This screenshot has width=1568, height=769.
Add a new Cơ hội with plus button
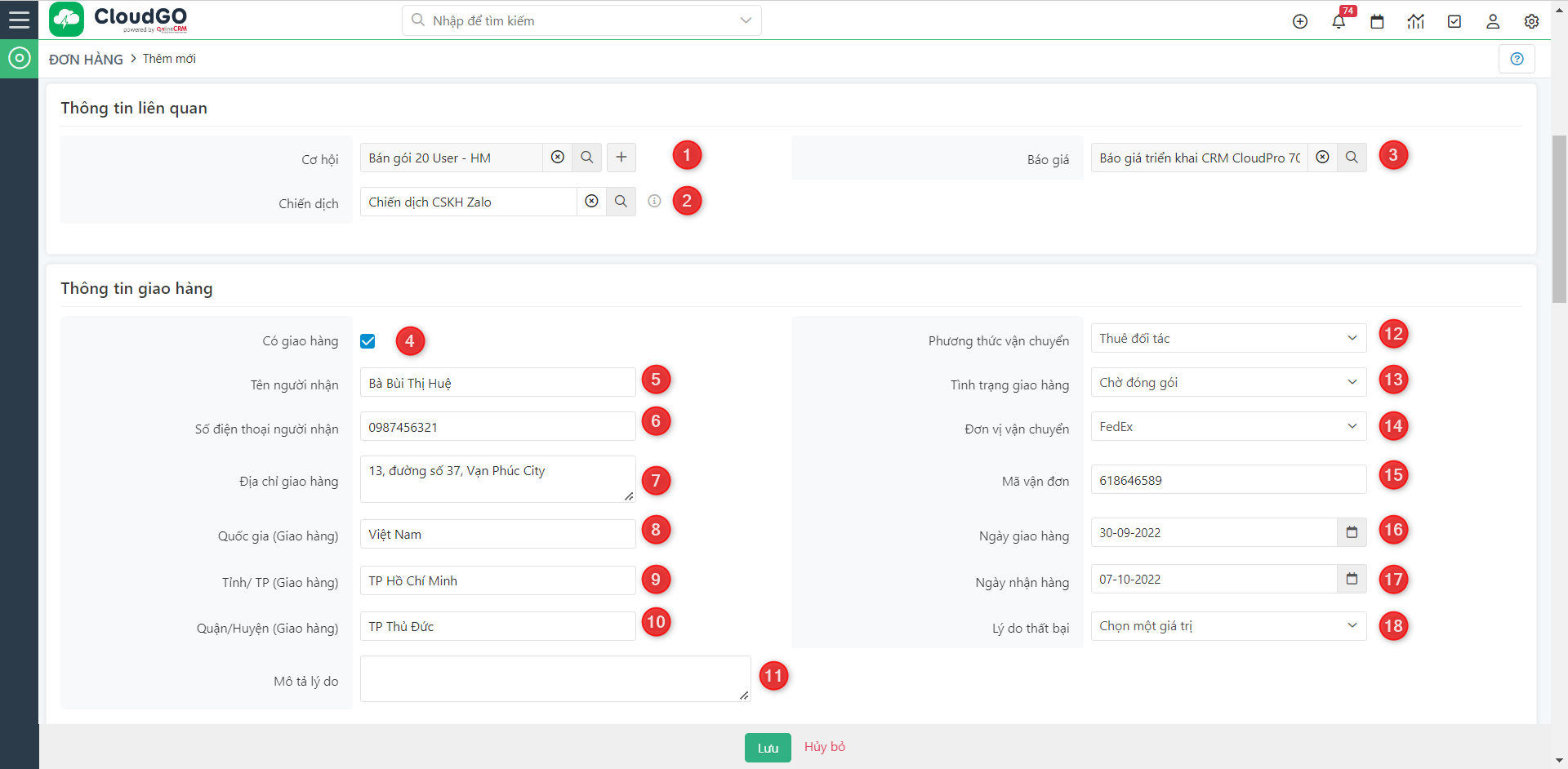click(621, 158)
